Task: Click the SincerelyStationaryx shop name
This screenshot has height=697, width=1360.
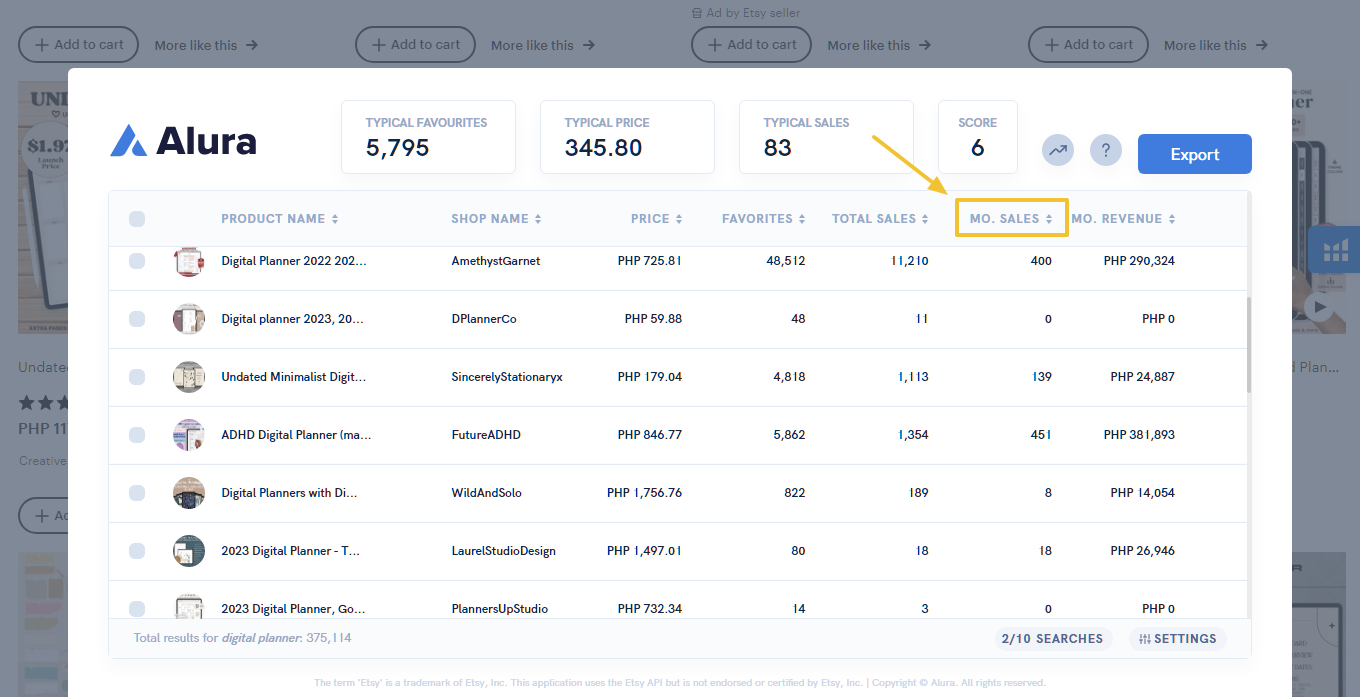Action: pyautogui.click(x=507, y=377)
